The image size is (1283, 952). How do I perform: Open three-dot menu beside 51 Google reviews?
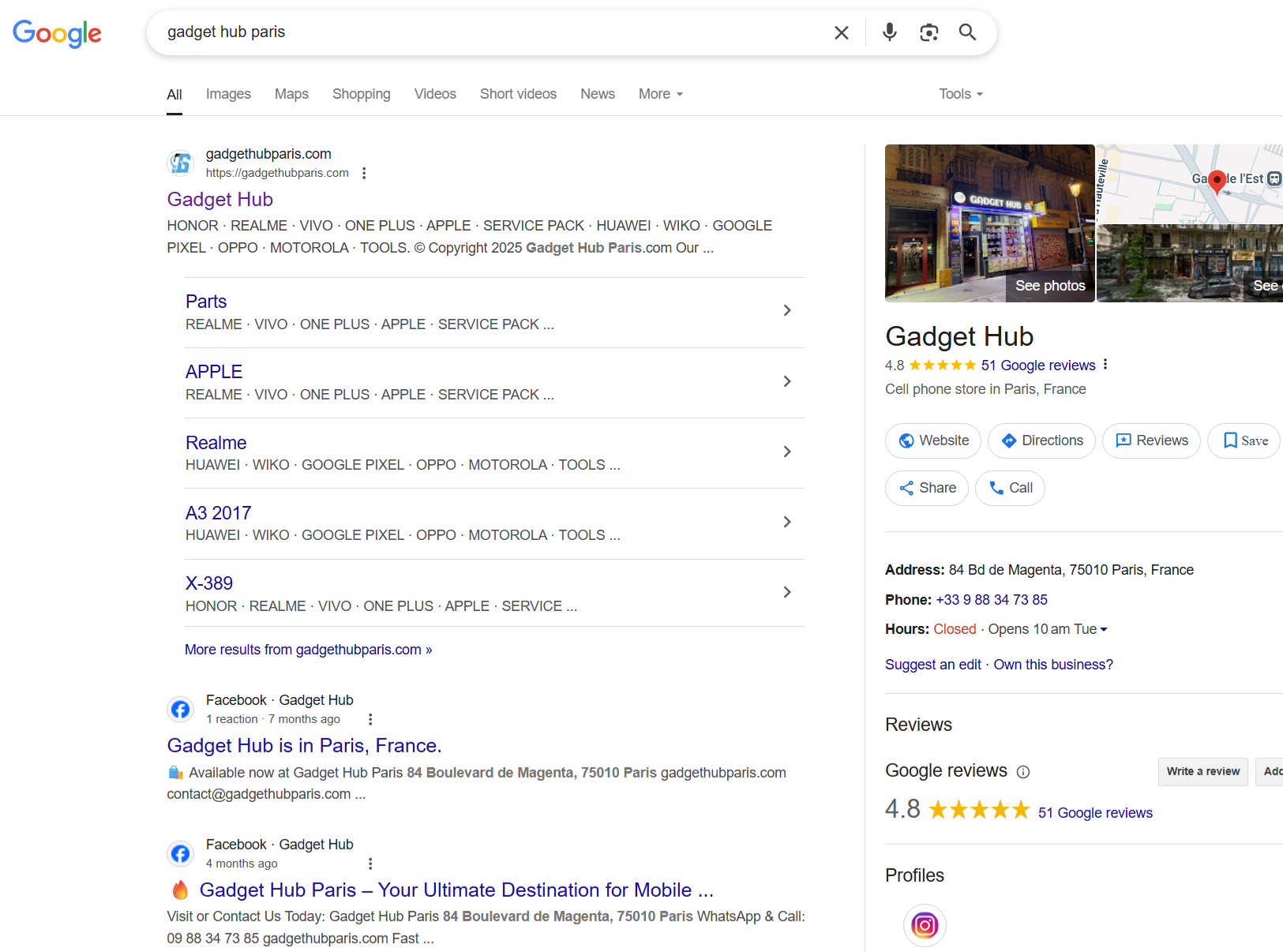tap(1105, 365)
